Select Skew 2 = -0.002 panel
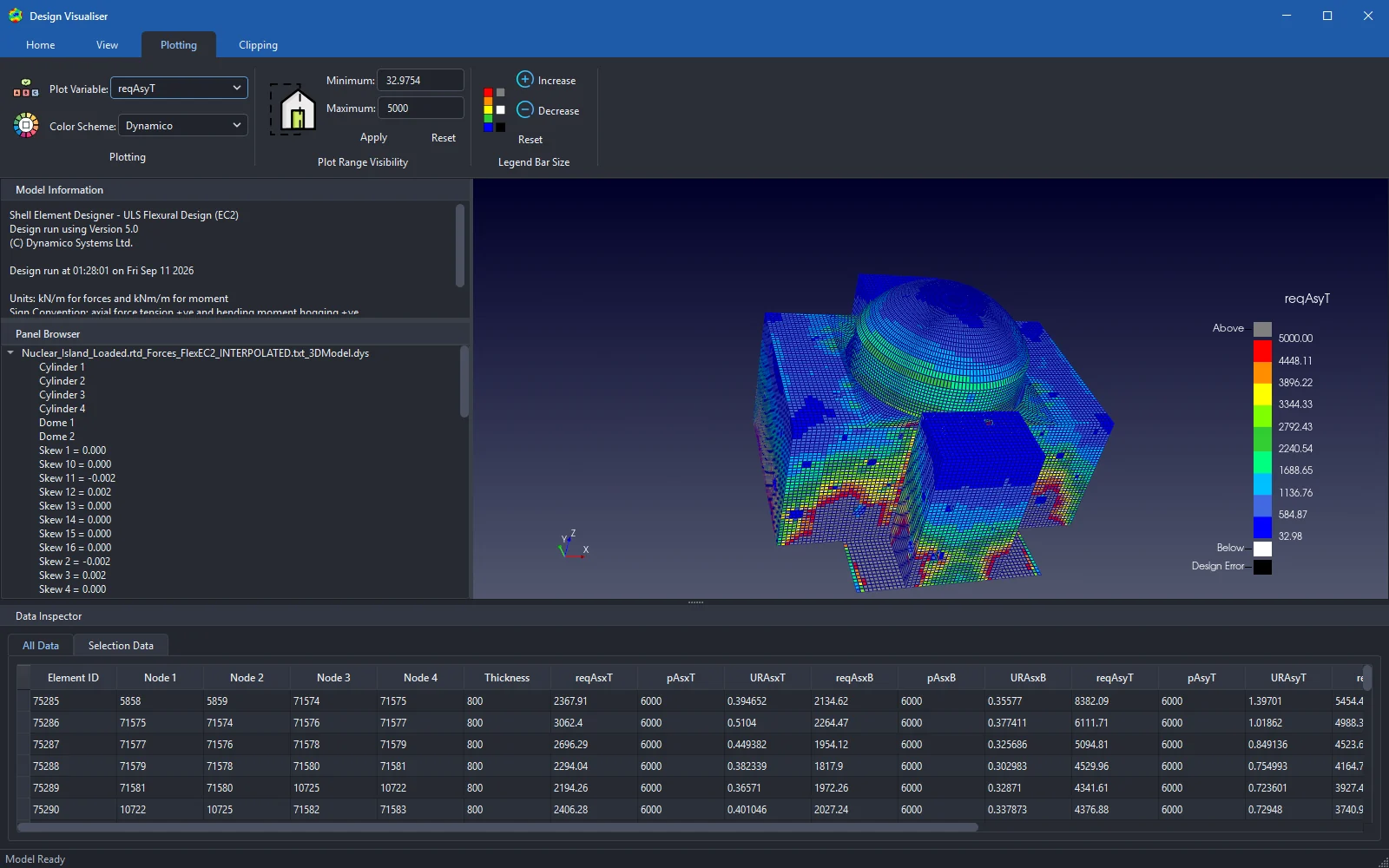Screen dimensions: 1389x868 [74, 562]
